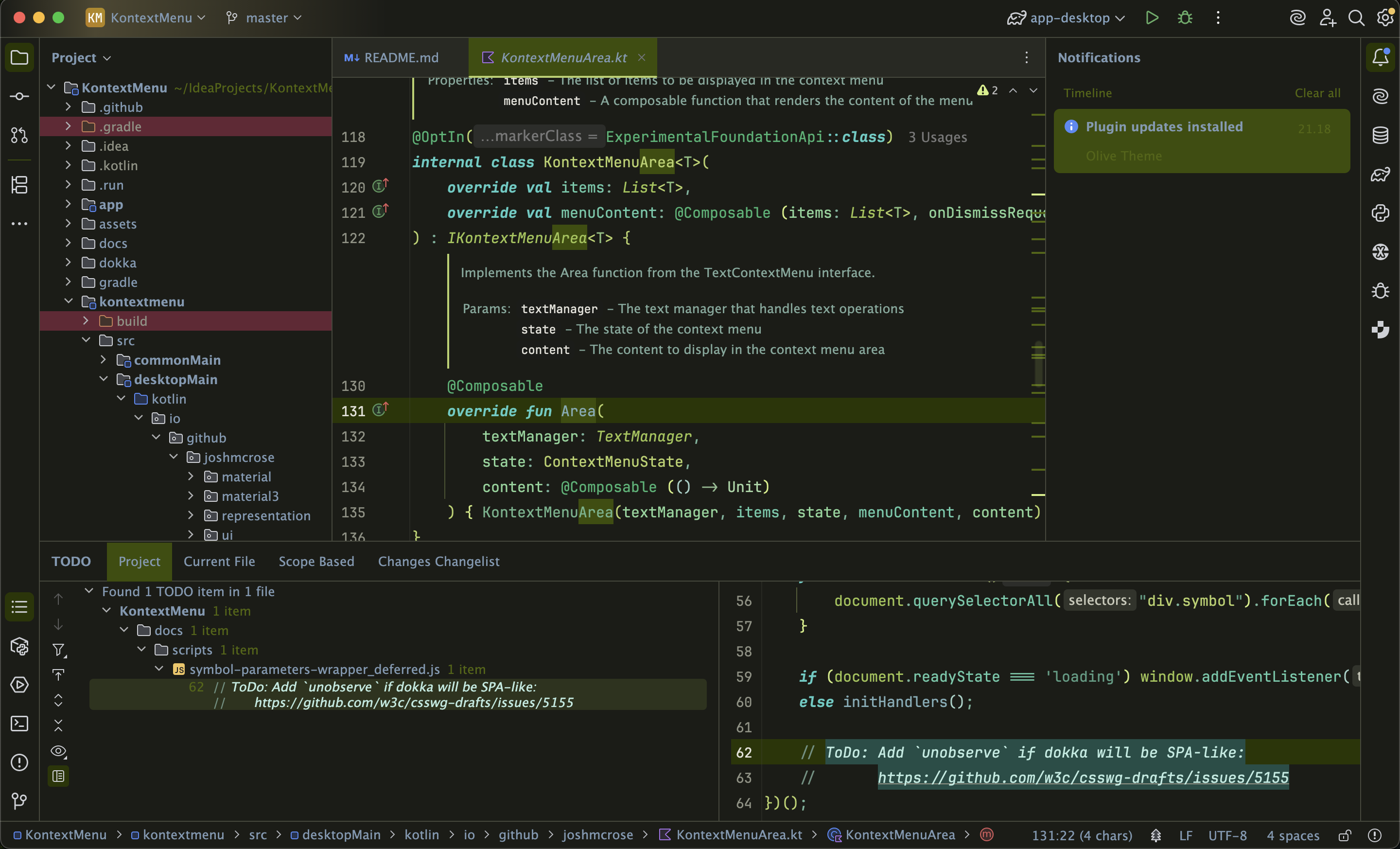
Task: Open Pull Requests tool window icon
Action: click(x=19, y=135)
